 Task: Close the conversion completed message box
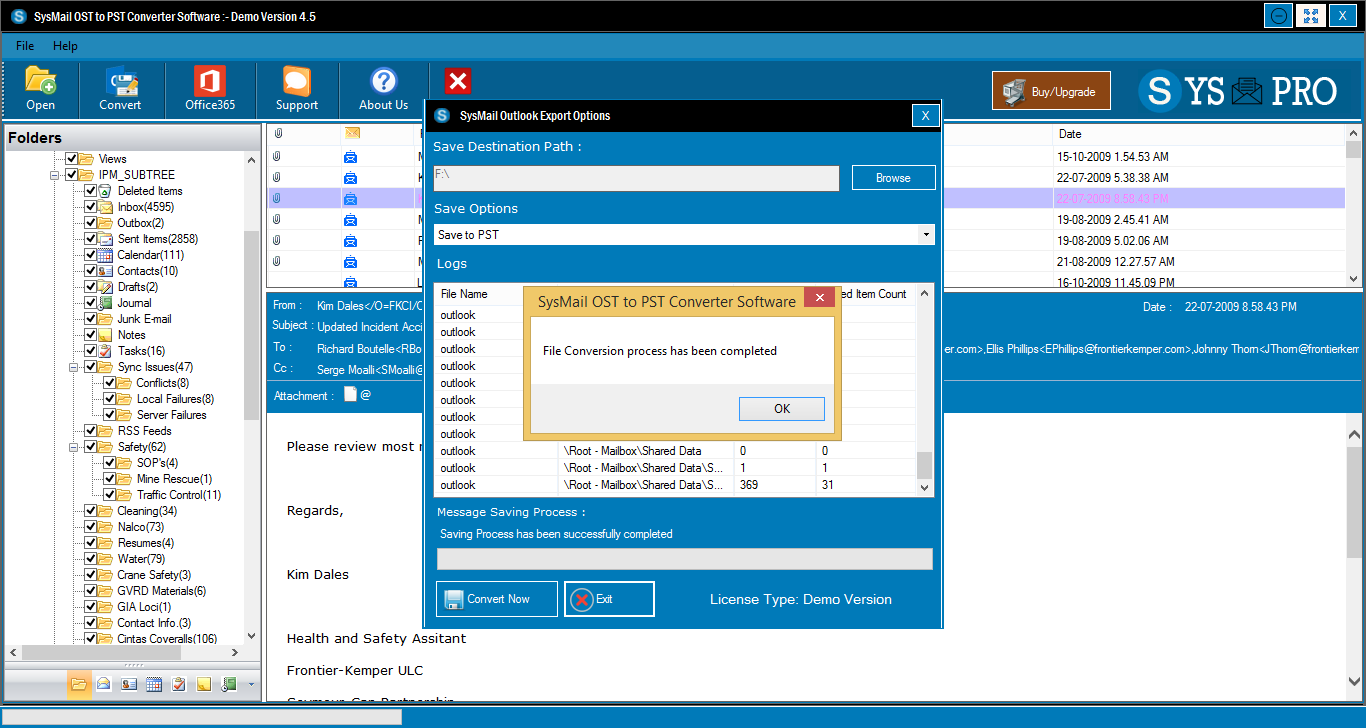(820, 298)
